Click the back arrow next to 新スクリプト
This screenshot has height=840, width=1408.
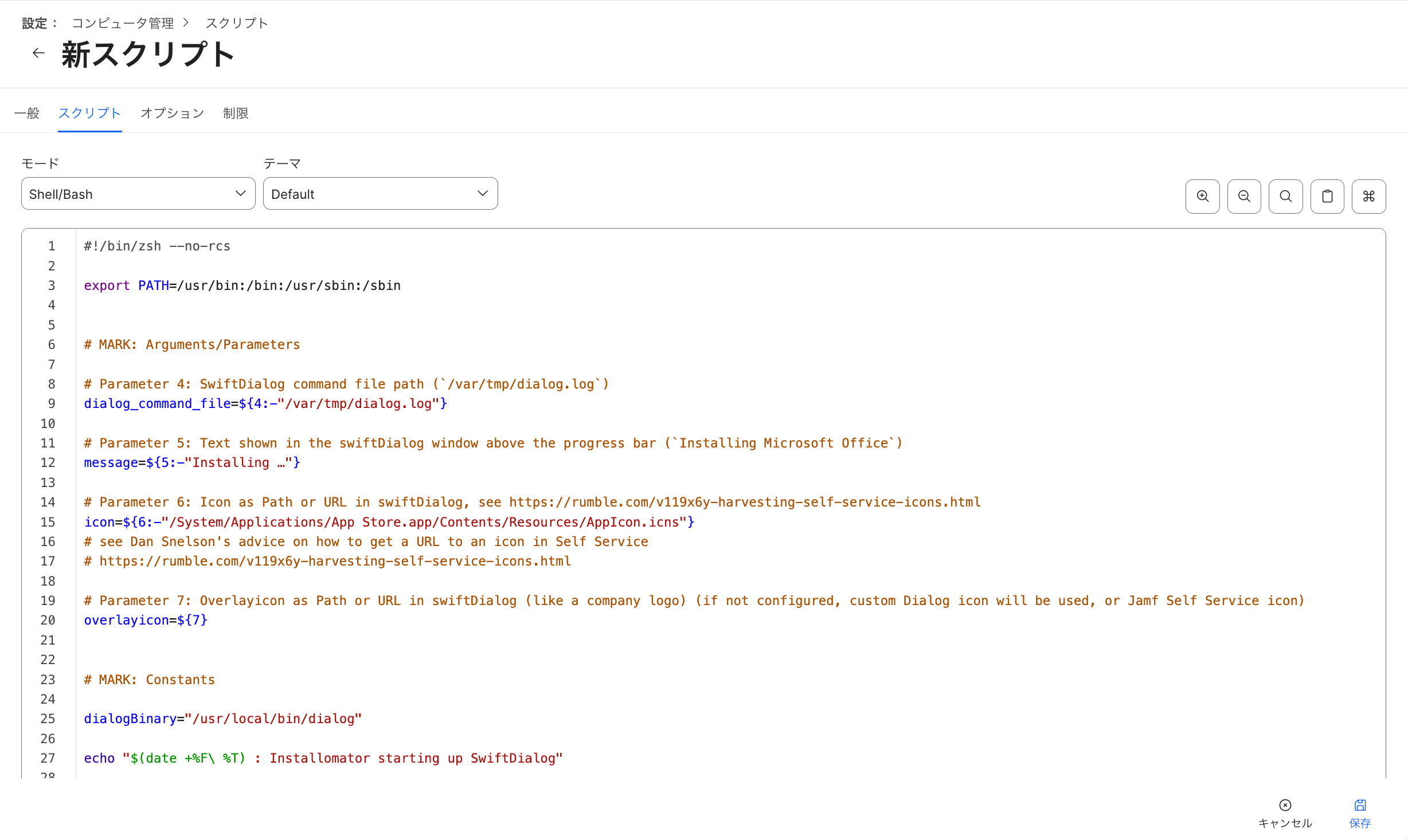[x=38, y=53]
